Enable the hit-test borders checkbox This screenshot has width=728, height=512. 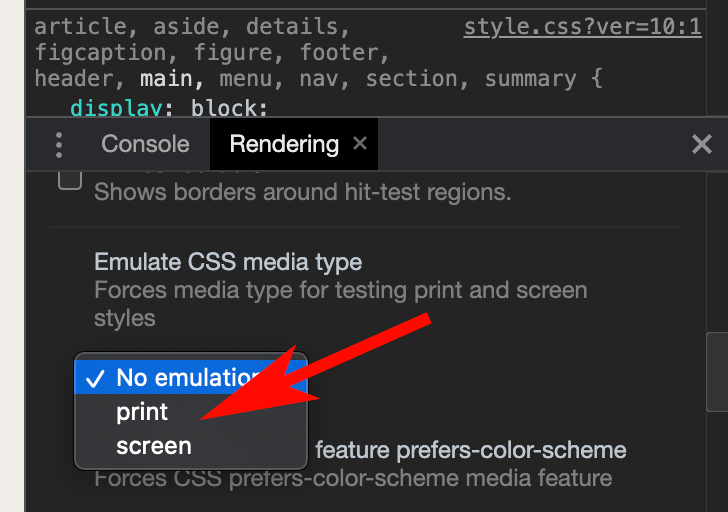tap(70, 180)
